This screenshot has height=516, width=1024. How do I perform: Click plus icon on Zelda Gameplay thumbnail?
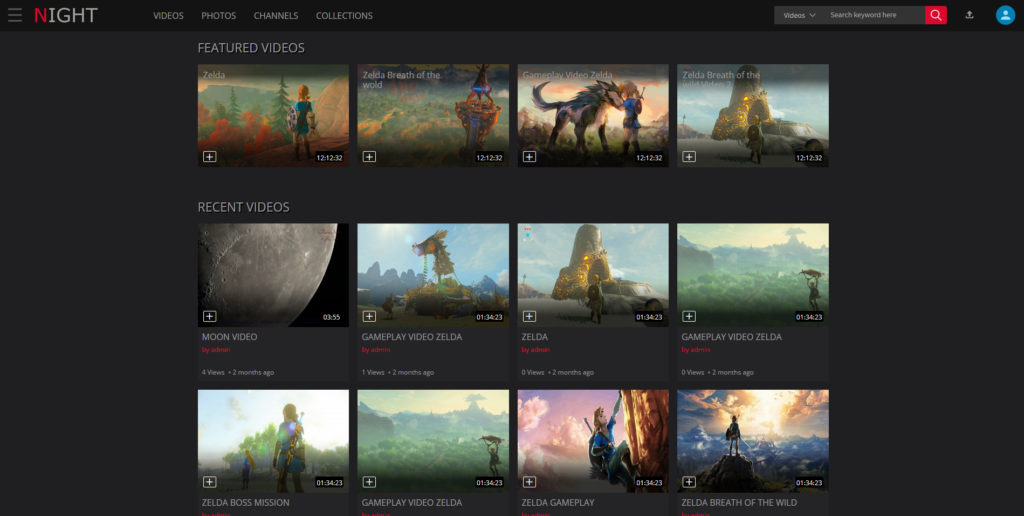click(x=529, y=482)
